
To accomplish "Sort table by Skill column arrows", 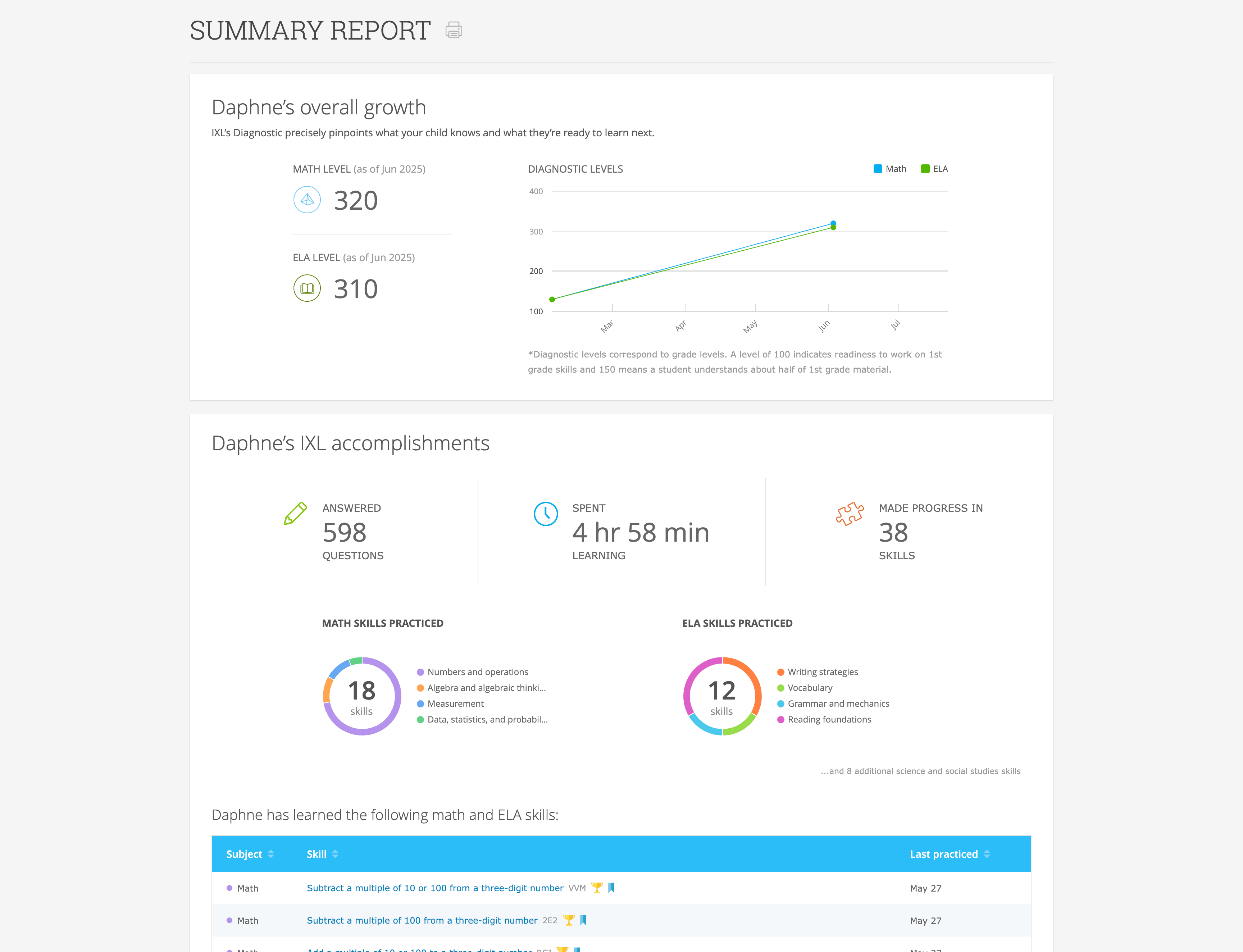I will 336,854.
